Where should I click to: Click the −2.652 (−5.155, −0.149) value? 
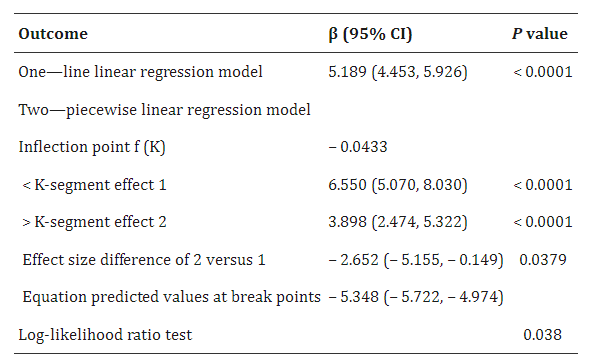[x=416, y=260]
